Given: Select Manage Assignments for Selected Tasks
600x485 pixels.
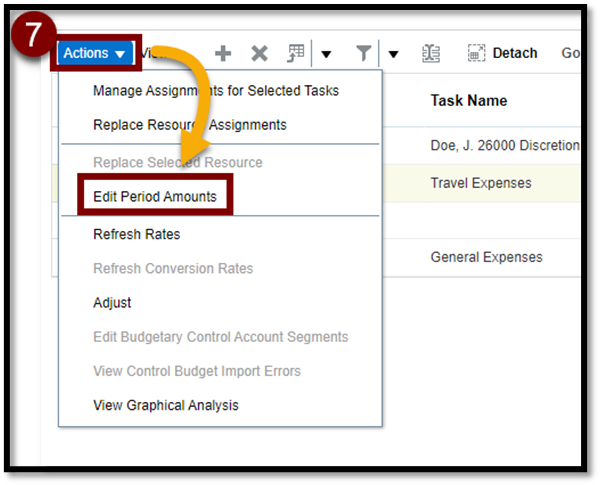Looking at the screenshot, I should click(215, 91).
